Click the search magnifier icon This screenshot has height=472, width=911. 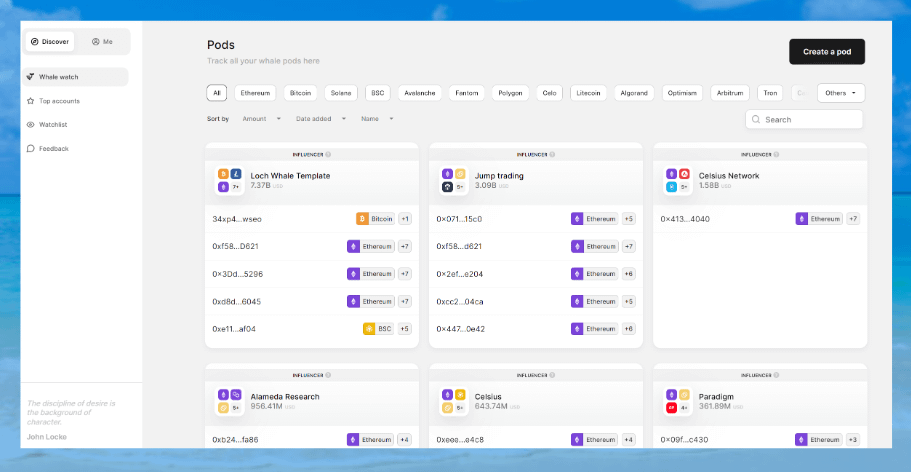756,120
